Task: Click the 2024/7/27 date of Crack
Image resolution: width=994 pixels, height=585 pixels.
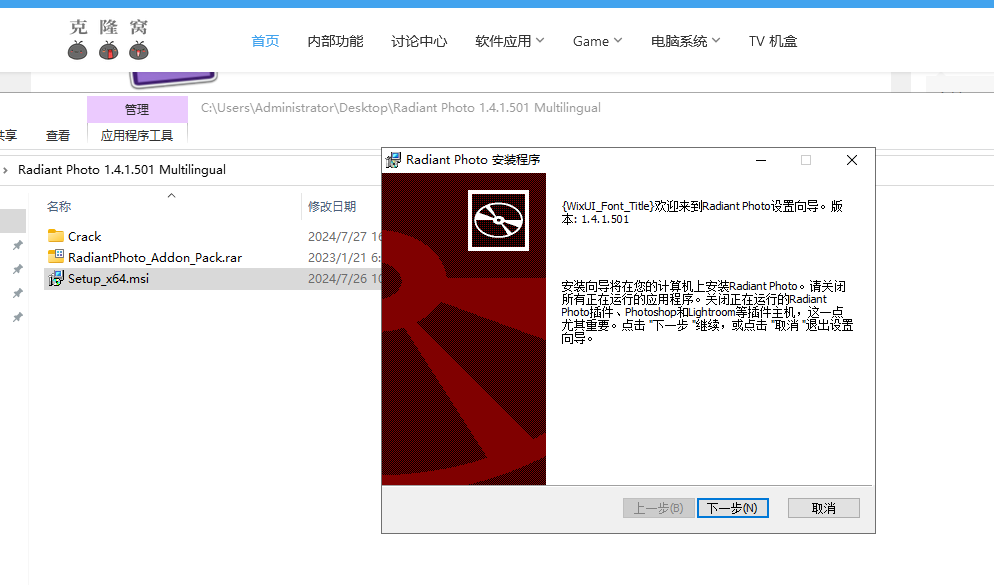Action: pyautogui.click(x=344, y=237)
